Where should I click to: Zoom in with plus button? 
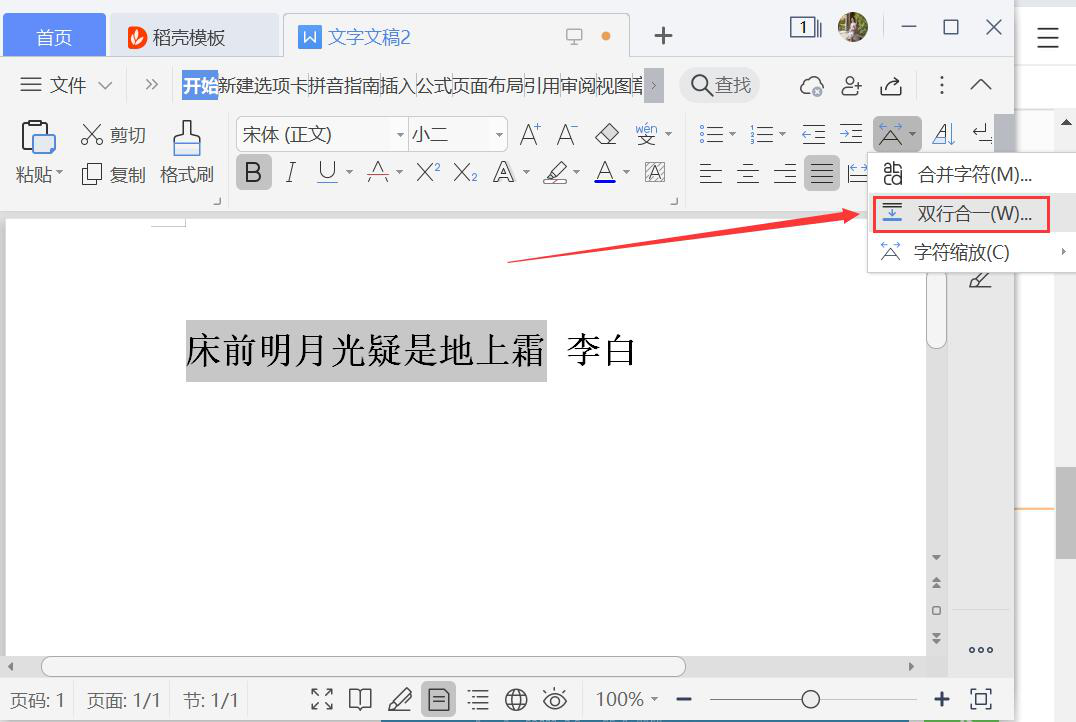942,699
